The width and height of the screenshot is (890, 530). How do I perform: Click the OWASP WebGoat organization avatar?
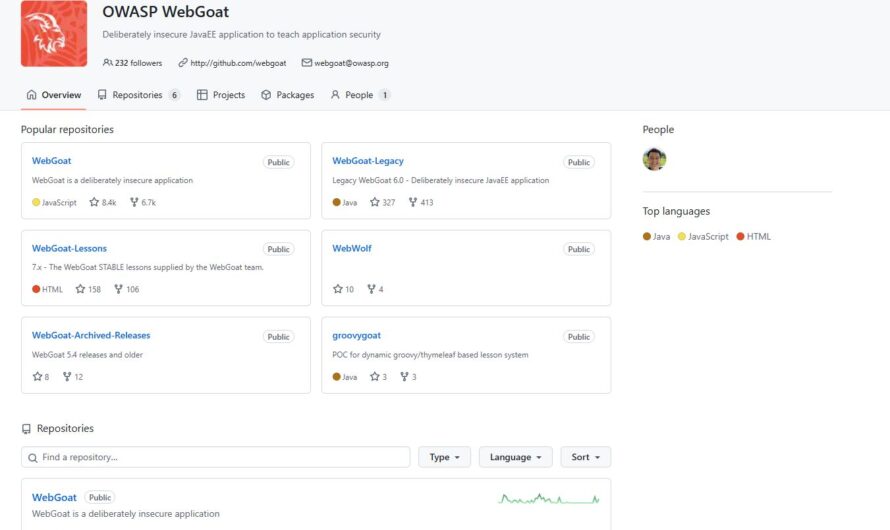coord(54,33)
